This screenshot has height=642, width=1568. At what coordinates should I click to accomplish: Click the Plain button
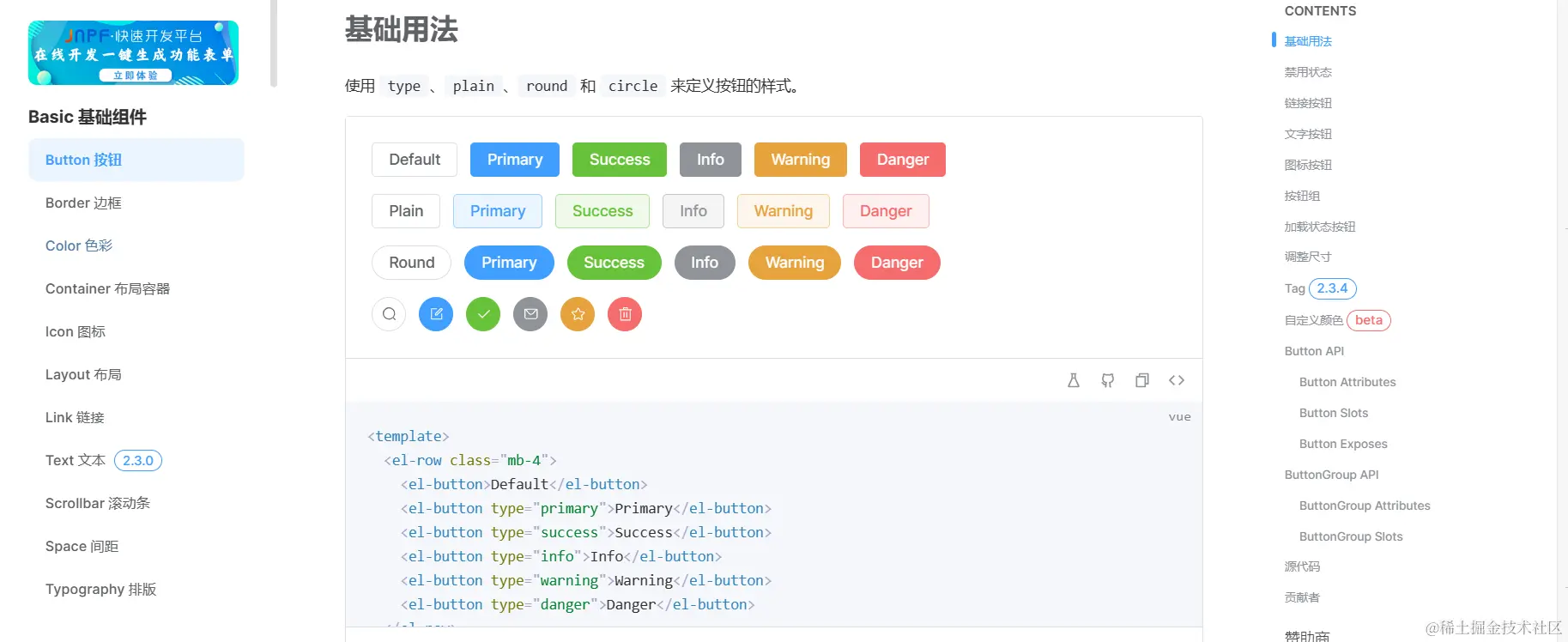(406, 211)
